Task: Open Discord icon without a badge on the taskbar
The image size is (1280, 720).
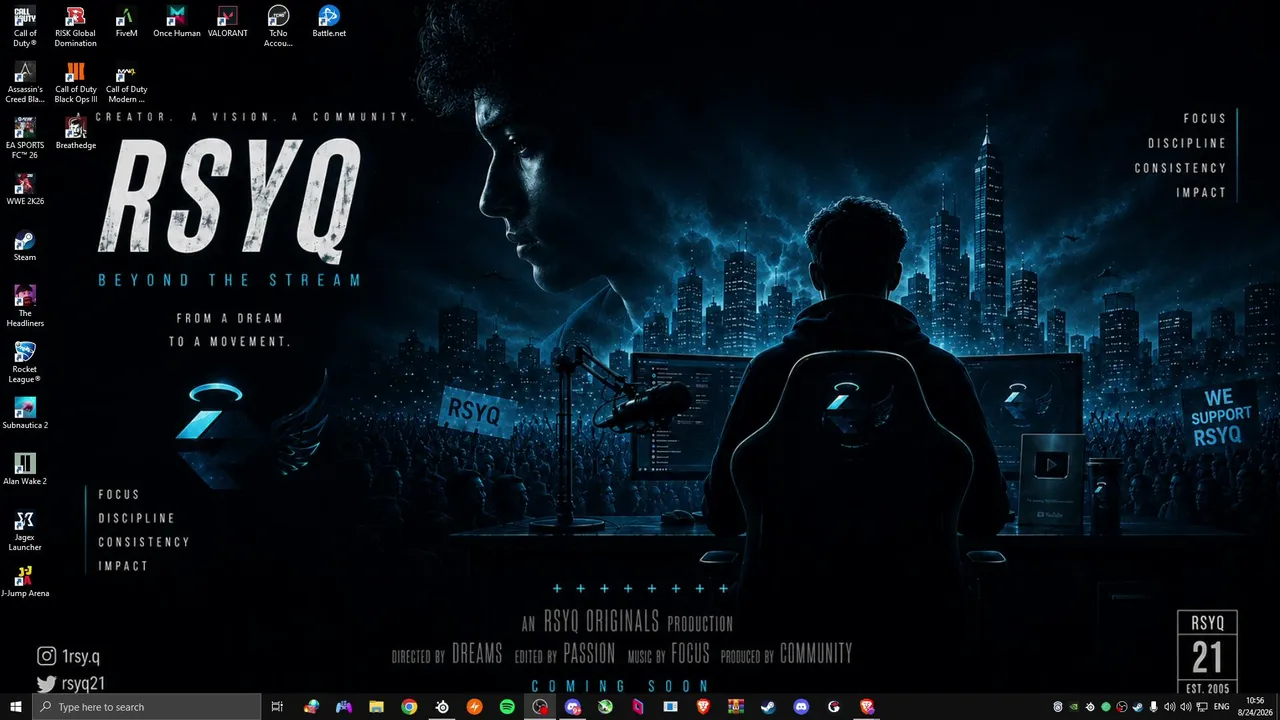Action: pyautogui.click(x=801, y=707)
